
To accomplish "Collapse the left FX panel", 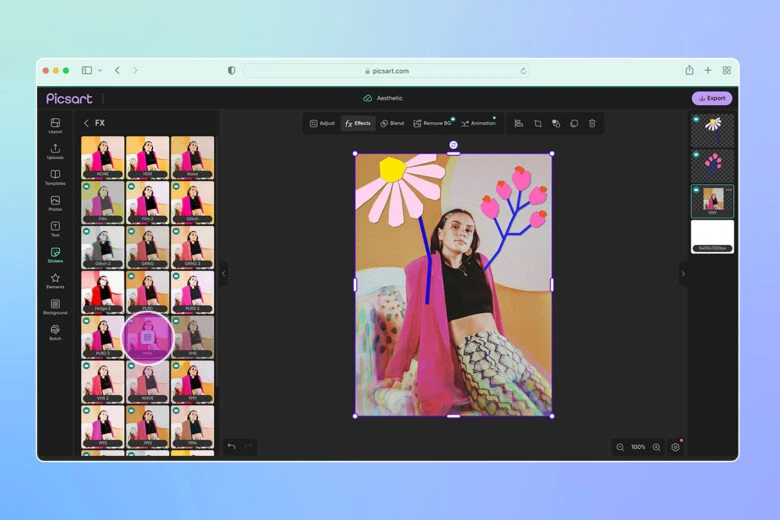I will point(223,273).
